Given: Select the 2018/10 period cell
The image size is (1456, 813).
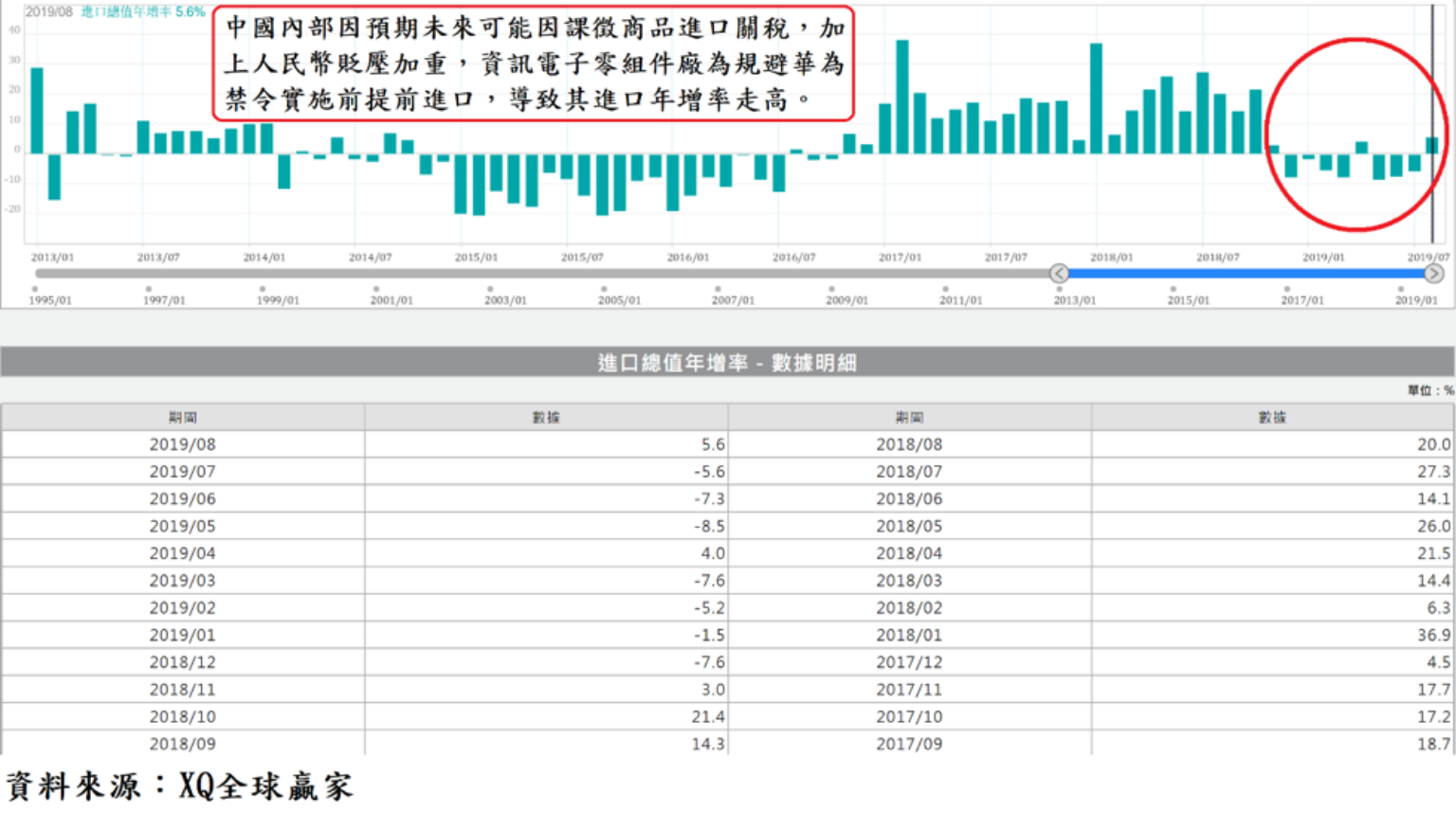Looking at the screenshot, I should coord(182,717).
